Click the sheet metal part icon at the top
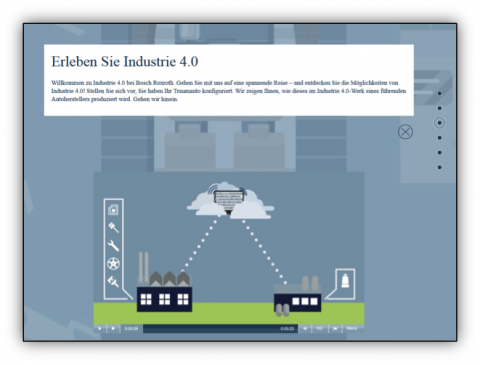This screenshot has width=480, height=365. (x=113, y=210)
